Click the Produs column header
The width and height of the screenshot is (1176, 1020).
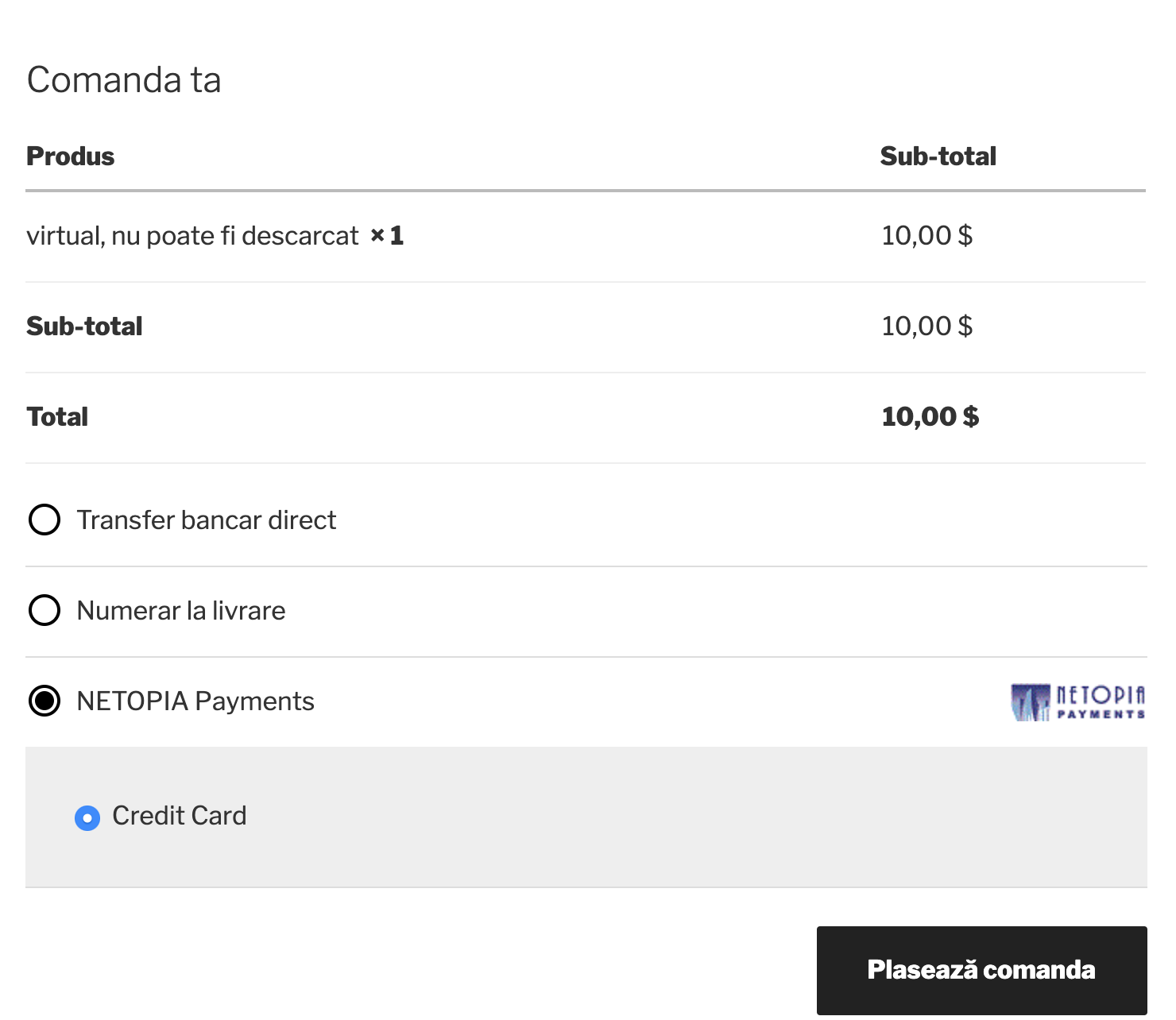coord(71,156)
